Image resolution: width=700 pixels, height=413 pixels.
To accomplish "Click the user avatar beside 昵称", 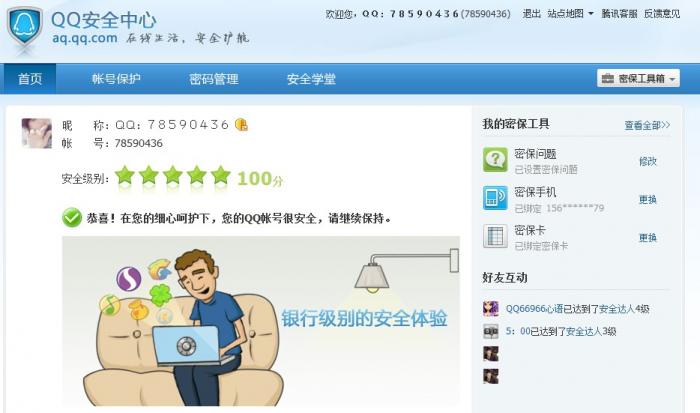I will coord(37,133).
